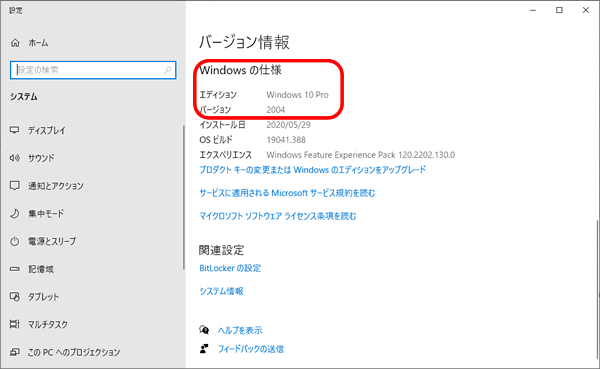Click the notifications and actions icon

tap(15, 186)
